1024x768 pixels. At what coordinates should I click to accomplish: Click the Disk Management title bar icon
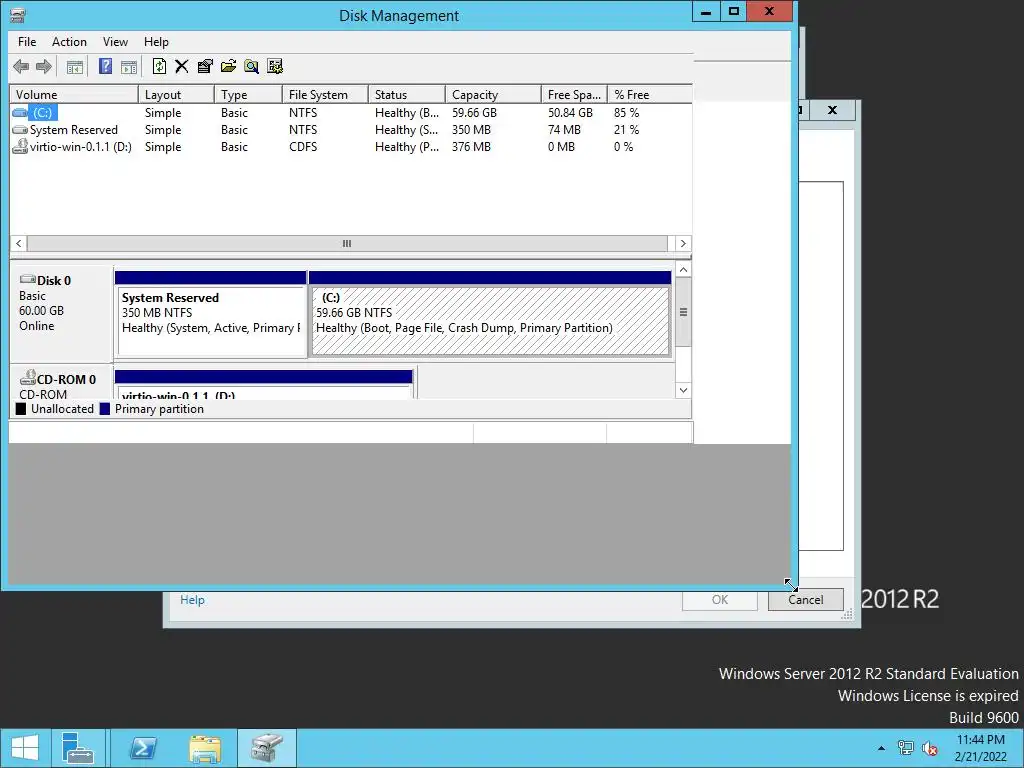click(18, 15)
